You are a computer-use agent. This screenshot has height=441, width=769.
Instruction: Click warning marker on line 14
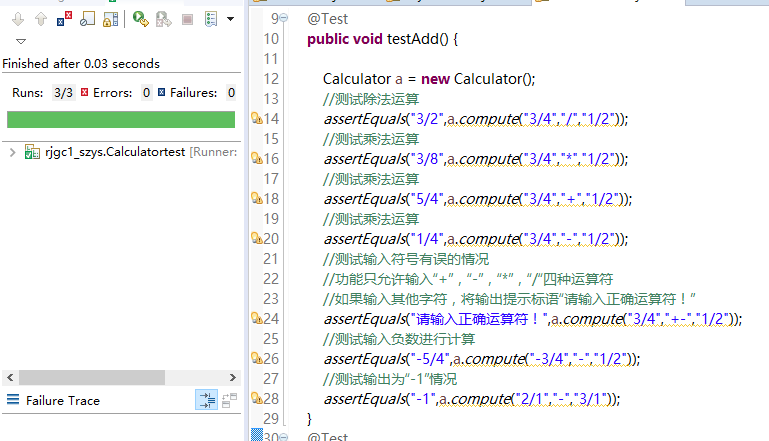point(256,118)
